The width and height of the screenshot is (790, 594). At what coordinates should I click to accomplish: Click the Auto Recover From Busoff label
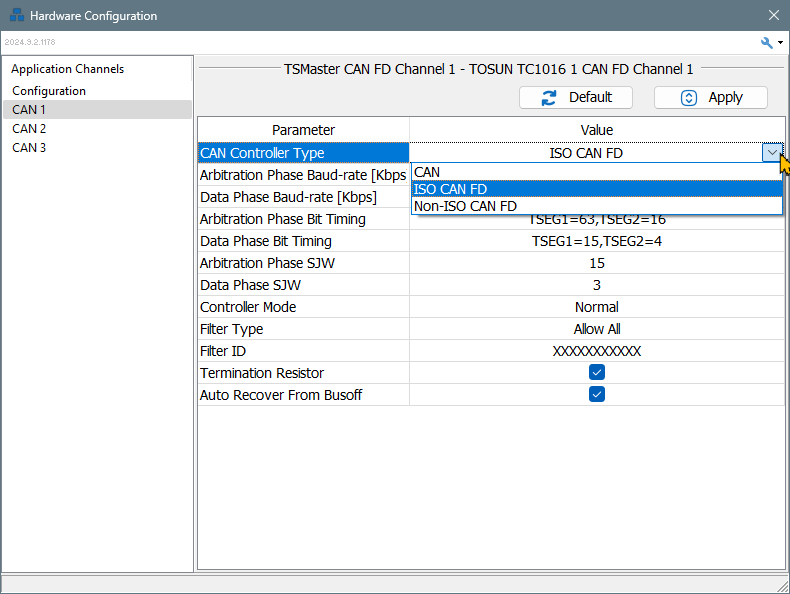coord(281,395)
